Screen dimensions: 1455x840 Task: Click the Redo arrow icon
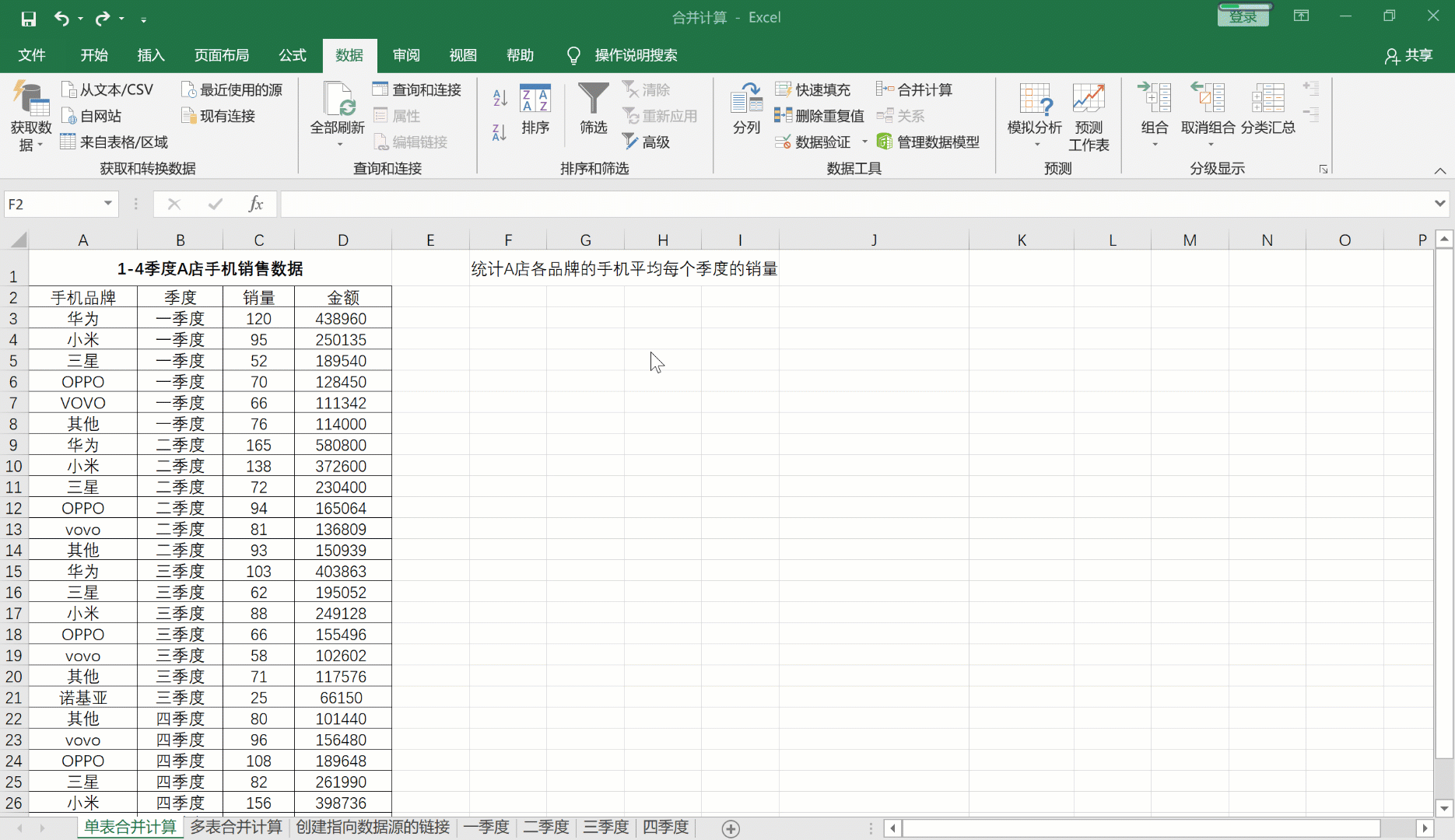102,18
